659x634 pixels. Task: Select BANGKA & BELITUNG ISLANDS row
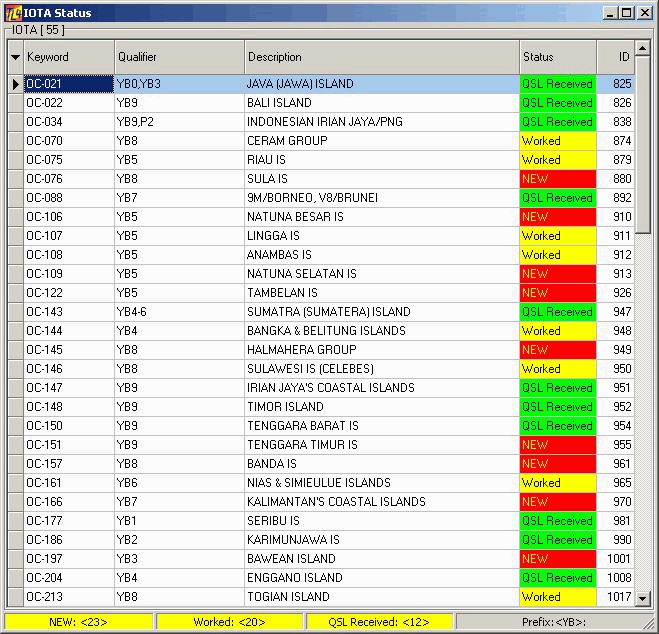coord(321,331)
